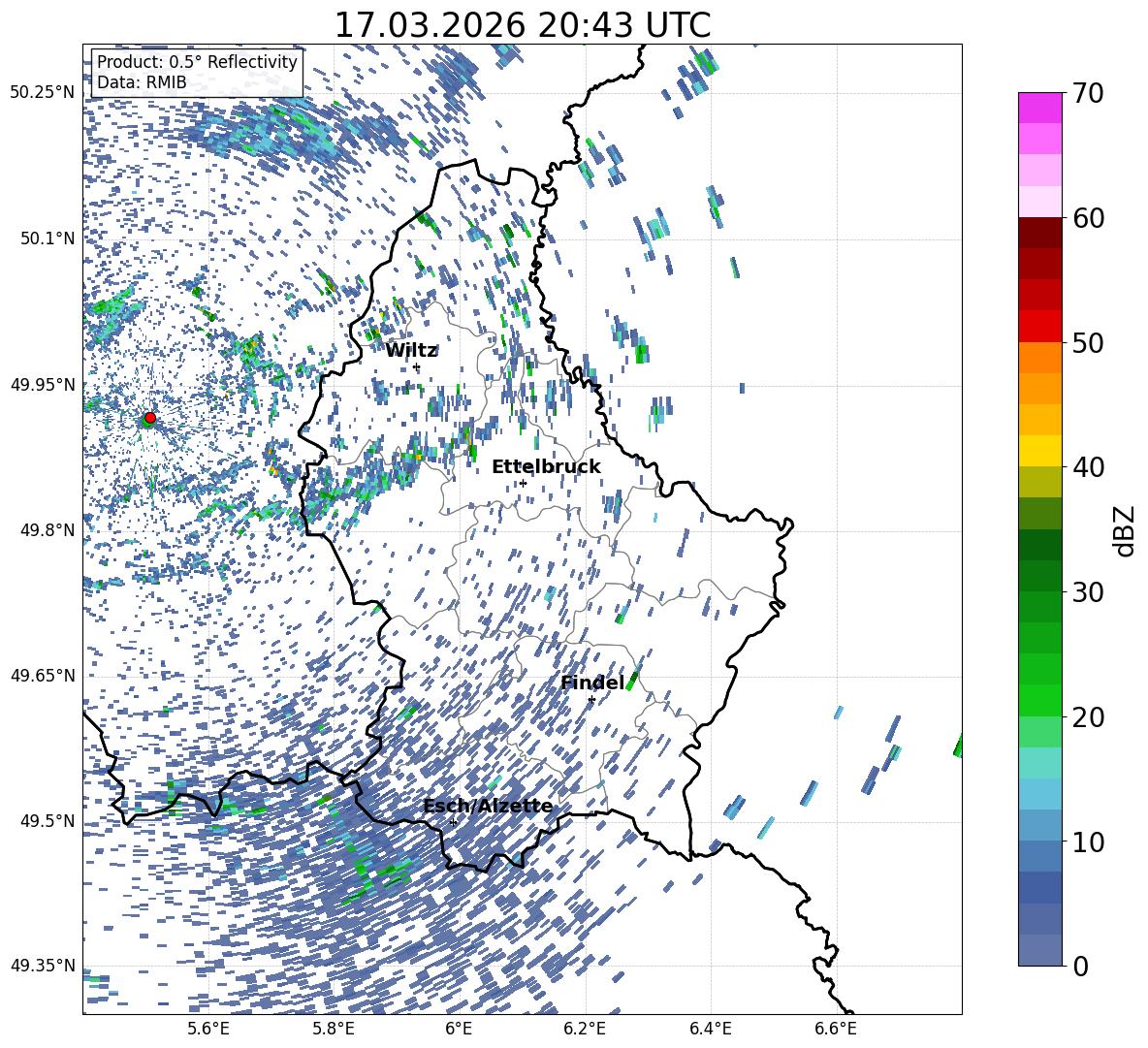Click the 6.4°E longitude label

click(x=710, y=1029)
